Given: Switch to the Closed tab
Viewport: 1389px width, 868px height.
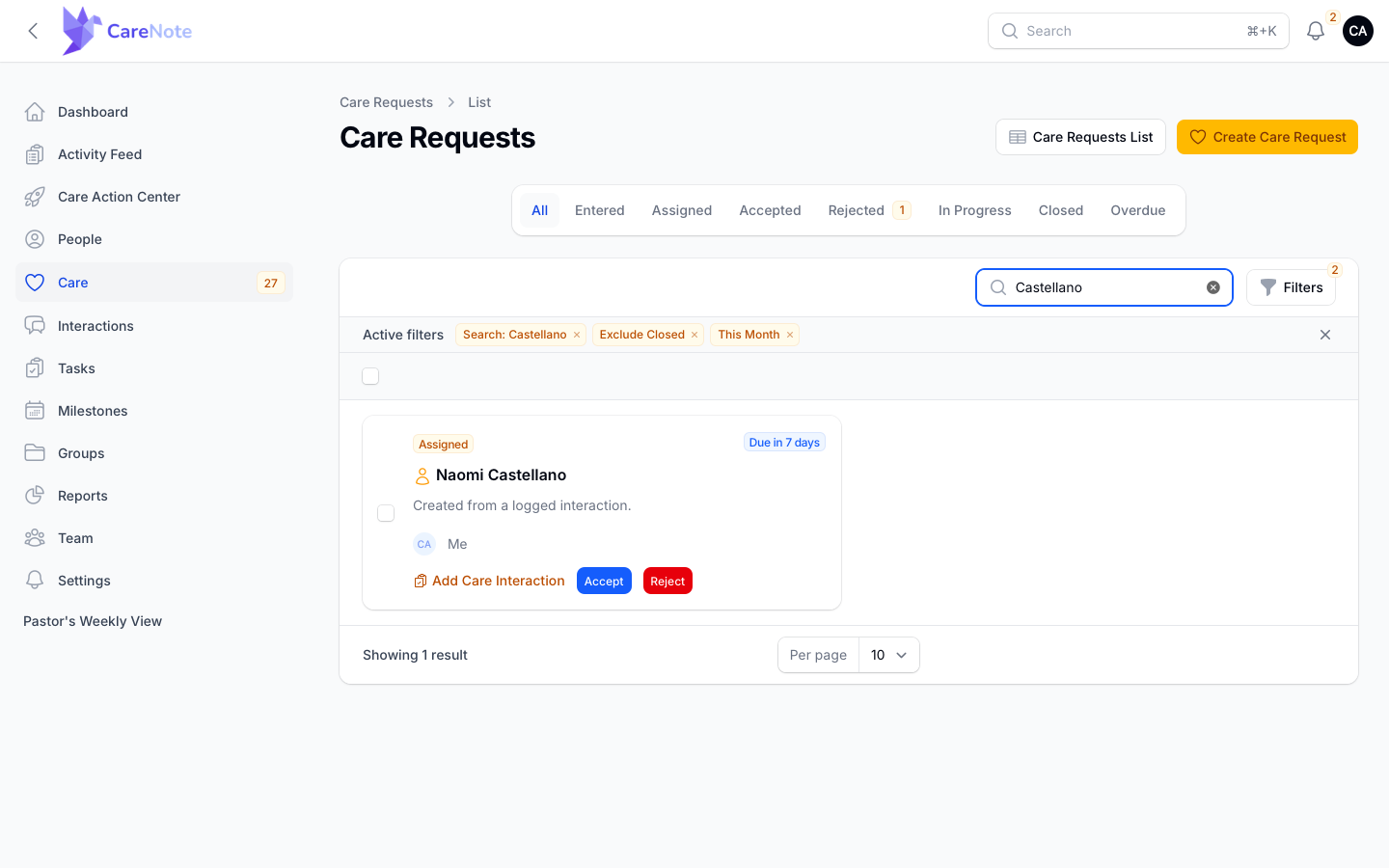Looking at the screenshot, I should (1061, 210).
